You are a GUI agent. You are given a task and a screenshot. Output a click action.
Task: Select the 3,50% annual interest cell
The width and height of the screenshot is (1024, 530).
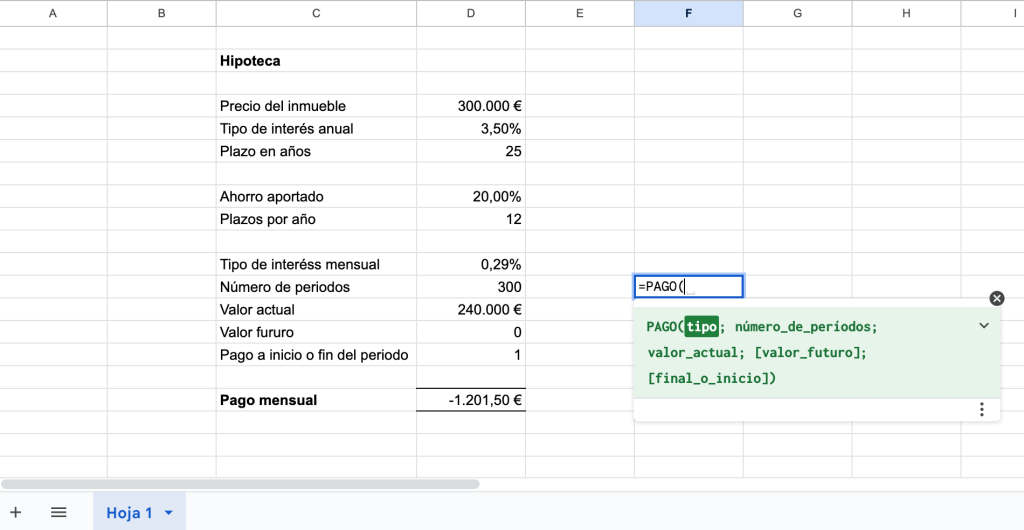click(471, 129)
